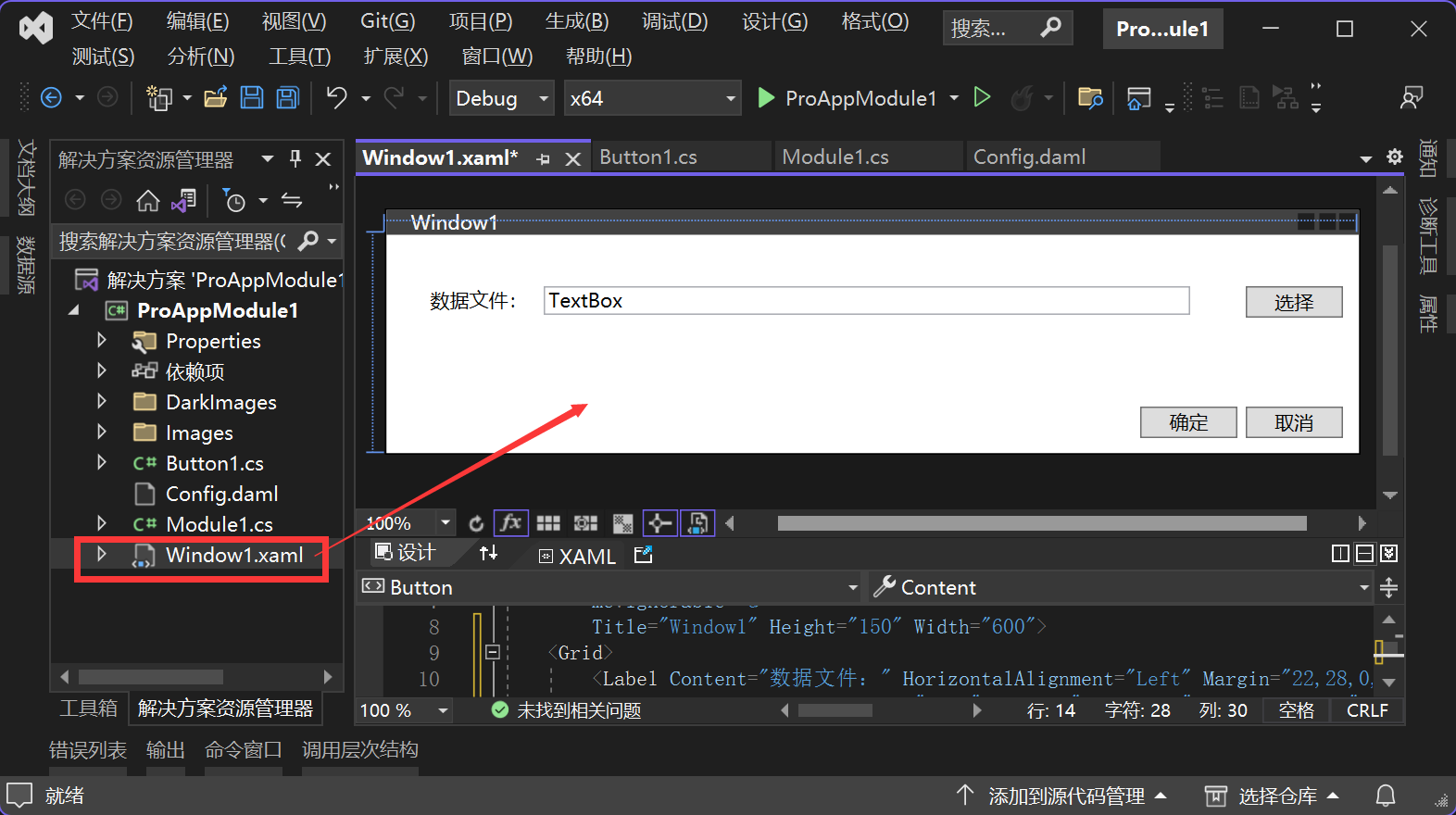1456x815 pixels.
Task: Click the top search box 搜索...
Action: pyautogui.click(x=1007, y=28)
